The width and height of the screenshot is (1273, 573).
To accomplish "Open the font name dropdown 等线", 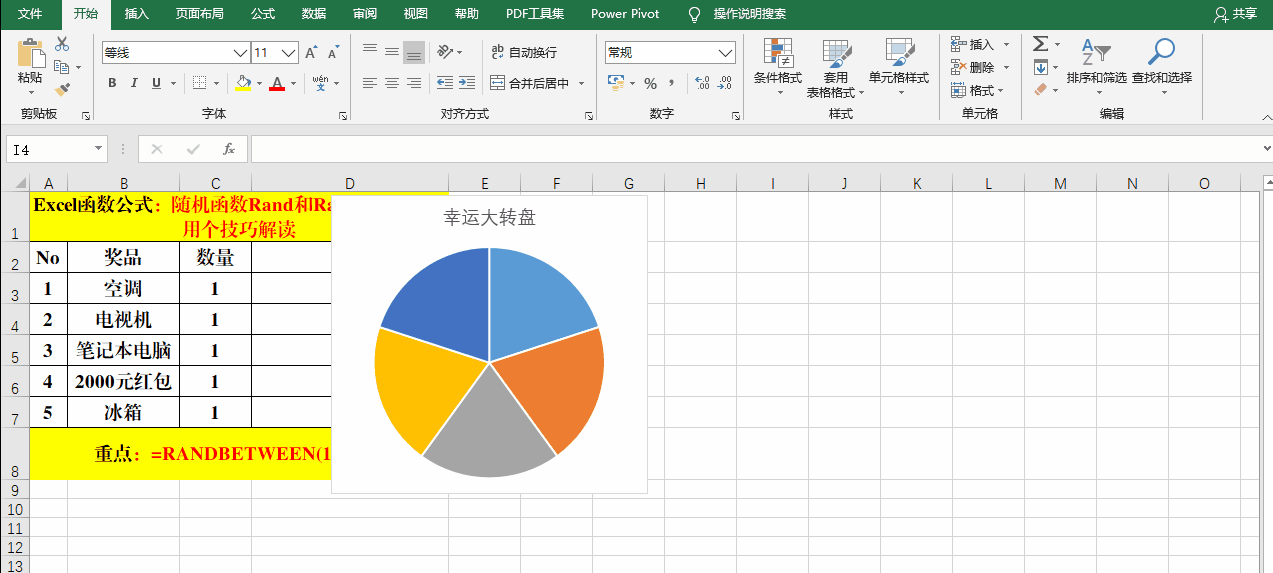I will coord(240,52).
